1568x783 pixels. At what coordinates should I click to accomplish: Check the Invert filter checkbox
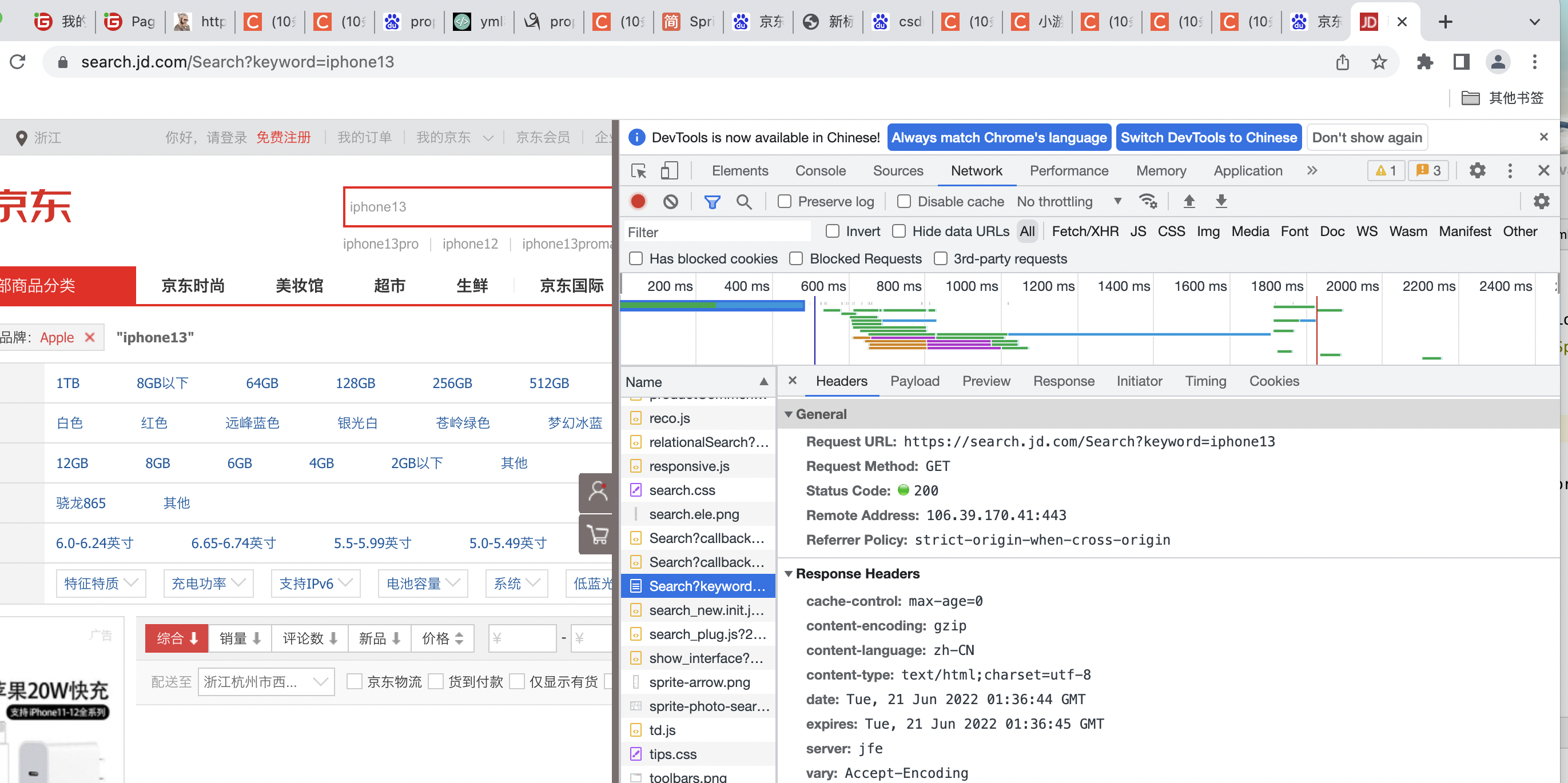point(833,231)
